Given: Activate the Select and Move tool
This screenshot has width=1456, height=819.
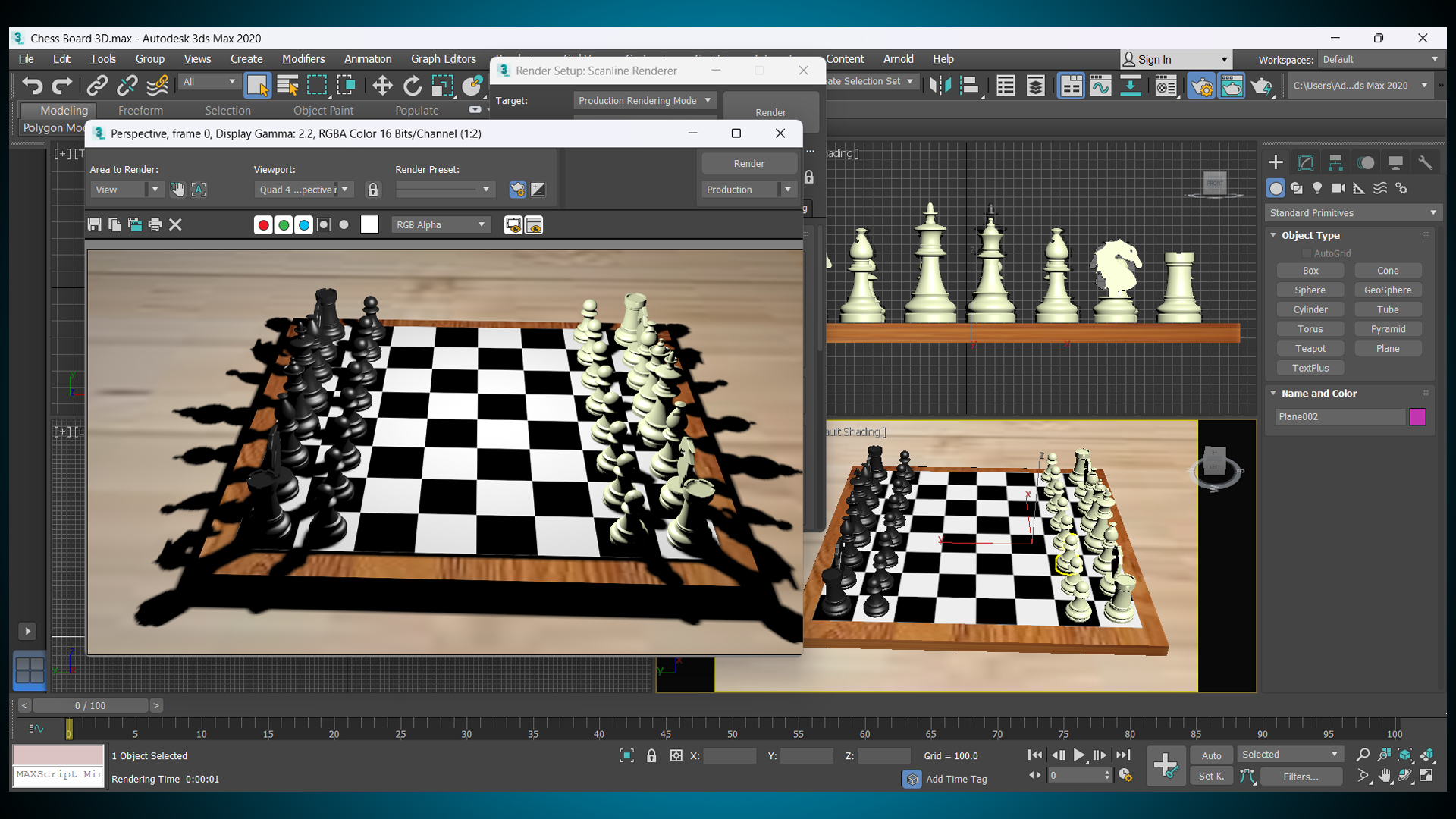Looking at the screenshot, I should [382, 86].
